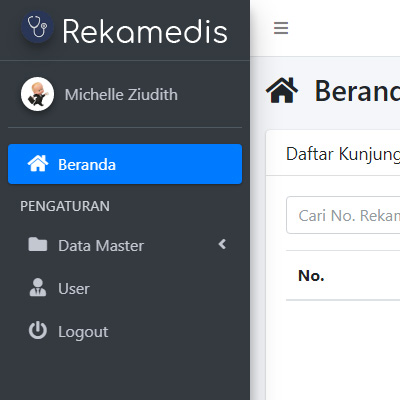This screenshot has height=400, width=400.
Task: Expand Data Master using the chevron arrow
Action: click(x=222, y=244)
